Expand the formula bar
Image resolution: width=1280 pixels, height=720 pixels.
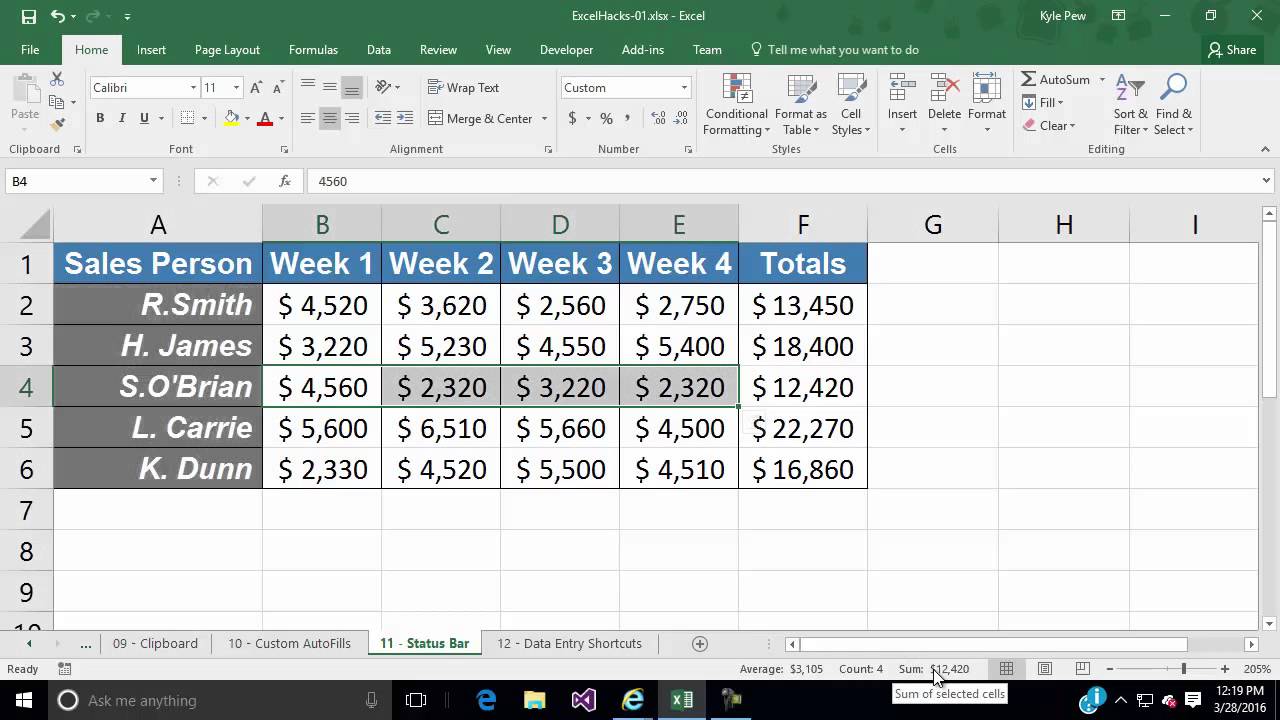[1266, 181]
